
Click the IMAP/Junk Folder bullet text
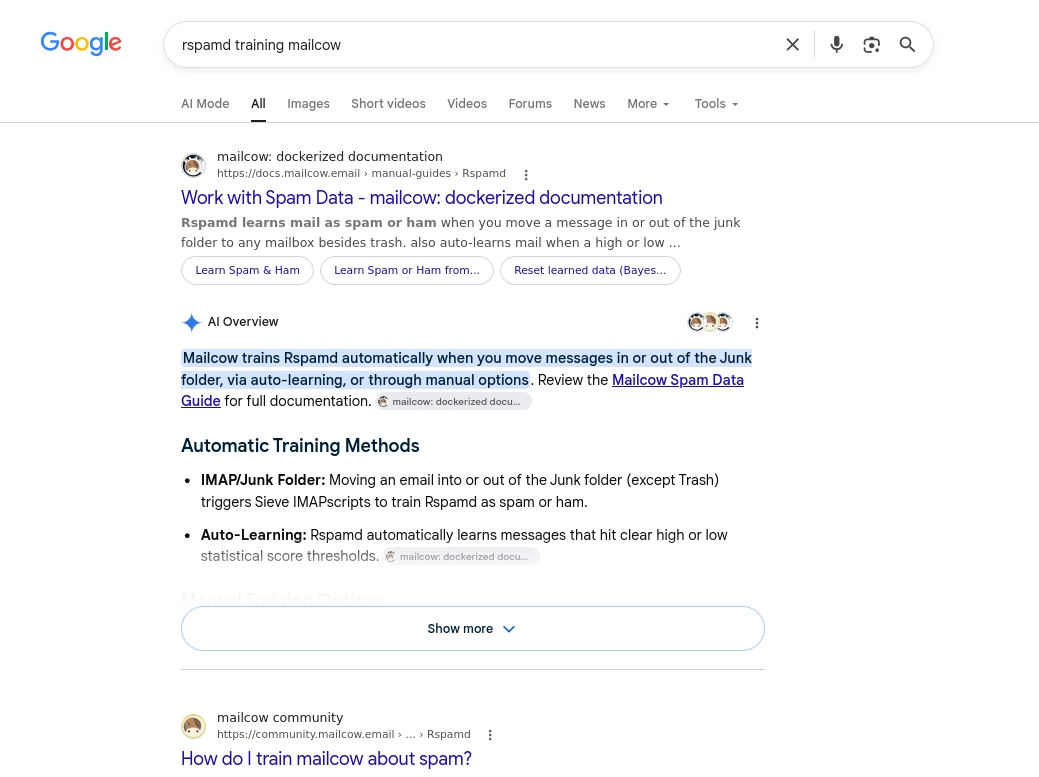tap(460, 491)
